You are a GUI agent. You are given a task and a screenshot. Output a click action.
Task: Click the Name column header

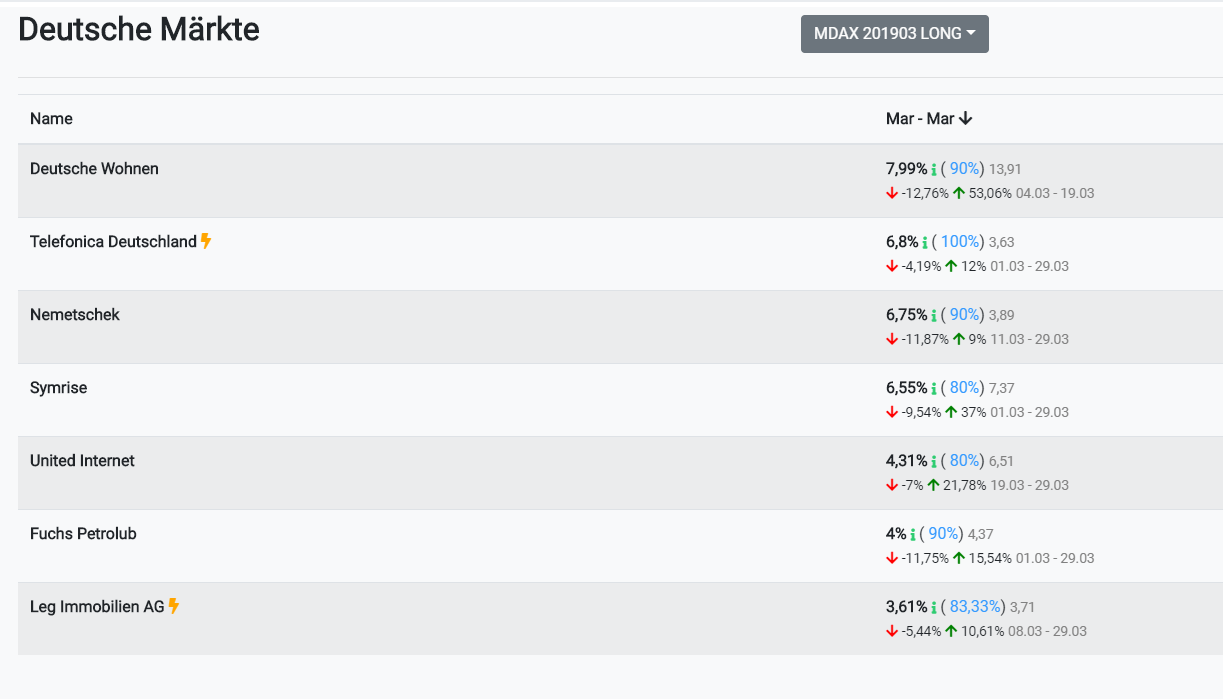tap(51, 119)
